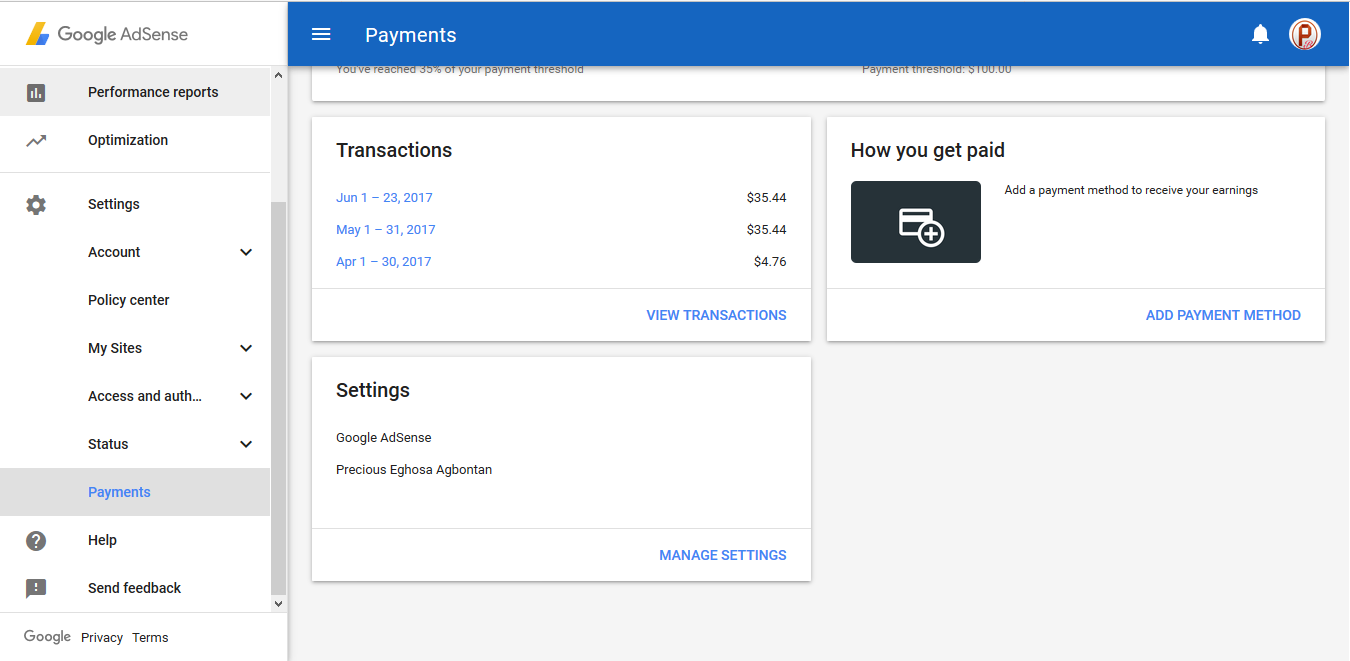Open the Jun 1 – 23, 2017 transaction
The height and width of the screenshot is (661, 1350).
[x=384, y=198]
